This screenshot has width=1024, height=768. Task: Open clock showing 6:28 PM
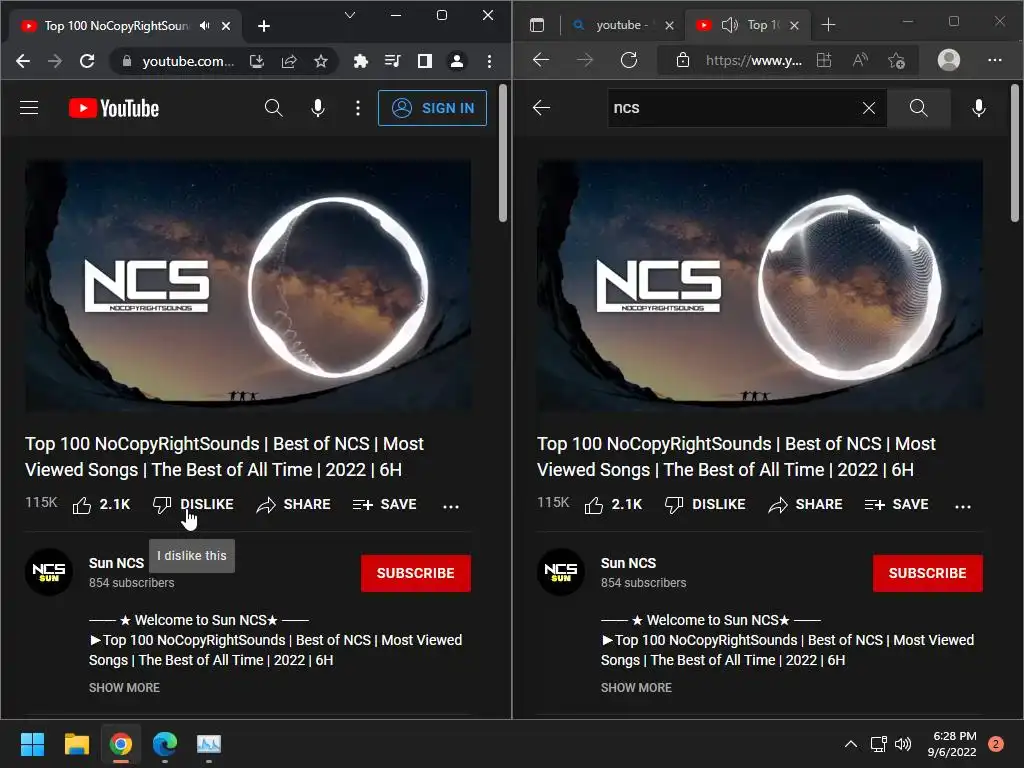pyautogui.click(x=952, y=744)
